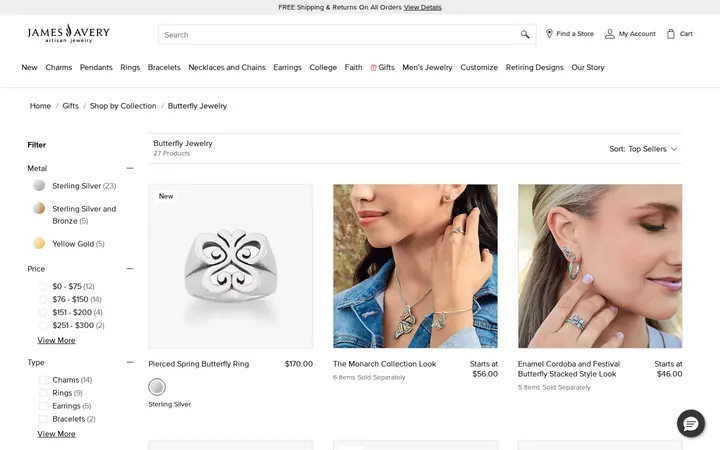Select the $151 - $200 price option
The width and height of the screenshot is (720, 450).
point(43,312)
